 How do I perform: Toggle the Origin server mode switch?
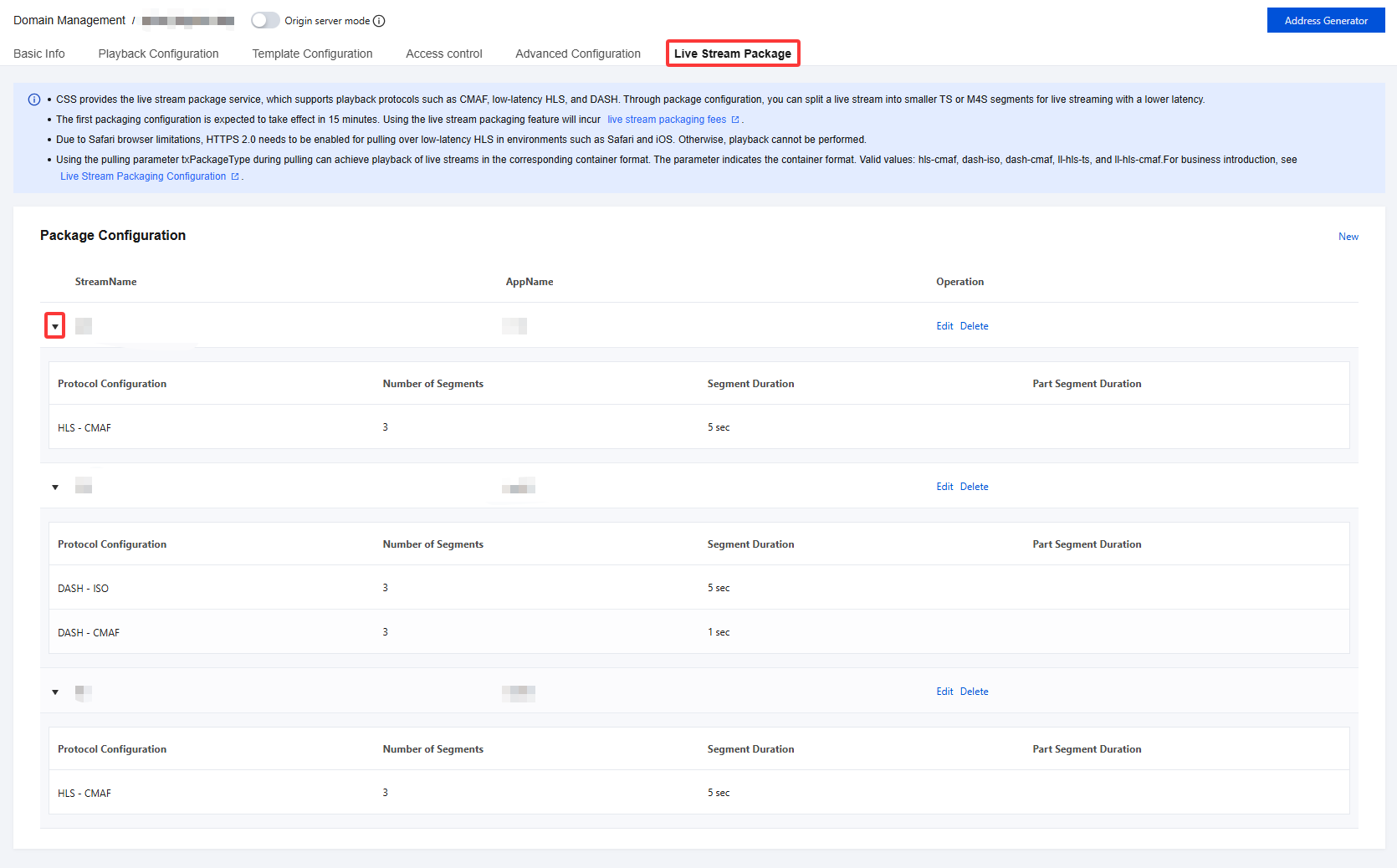click(265, 20)
